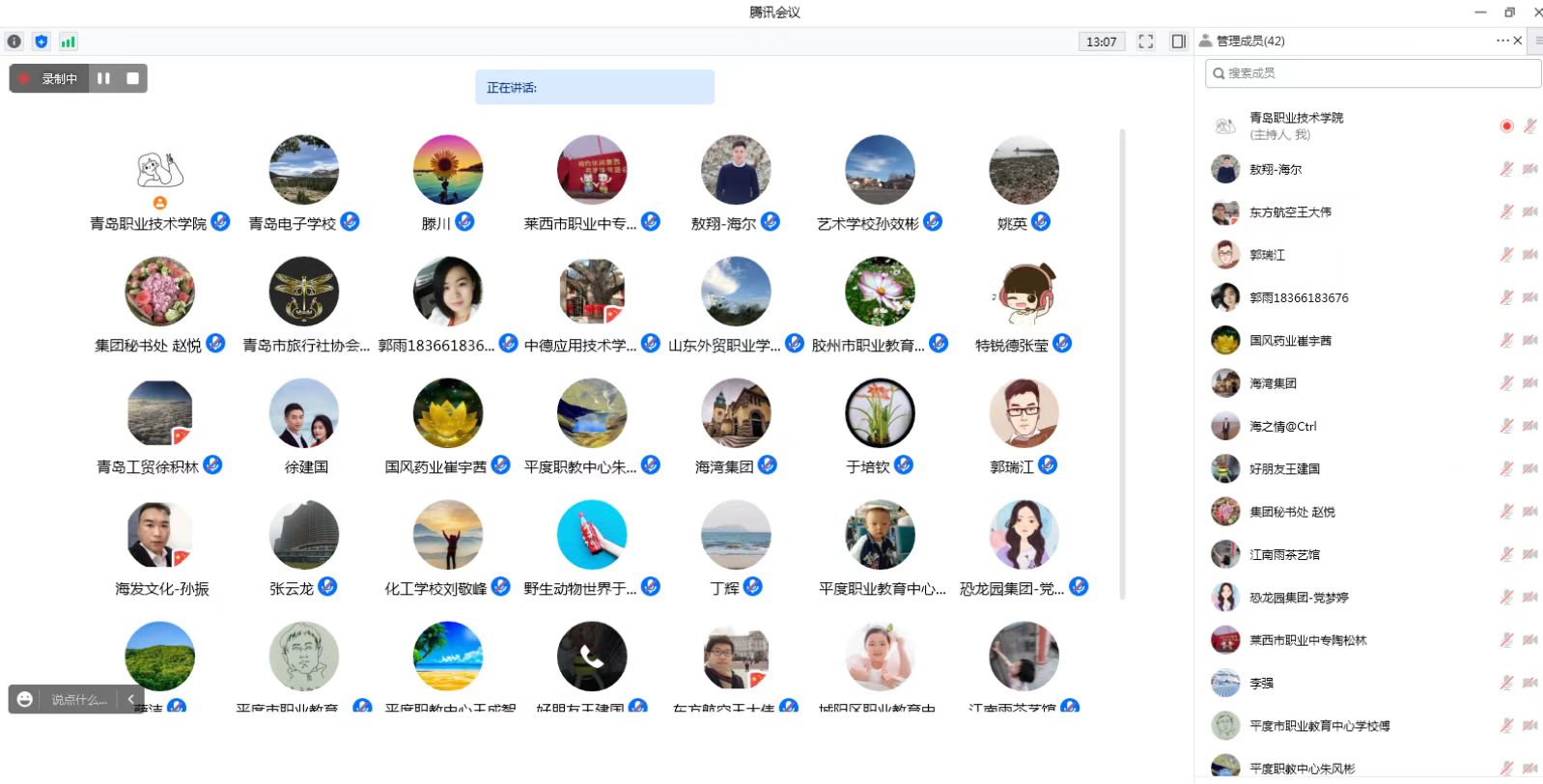This screenshot has width=1543, height=784.
Task: Focus the 搜索成员 search field
Action: pos(1373,73)
